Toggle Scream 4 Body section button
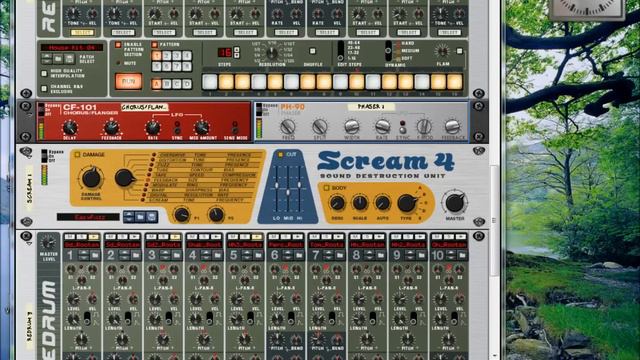640x360 pixels. pyautogui.click(x=326, y=188)
